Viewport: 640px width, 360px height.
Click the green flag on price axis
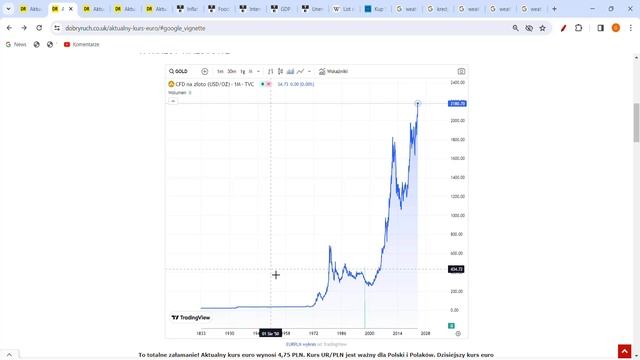pos(451,326)
